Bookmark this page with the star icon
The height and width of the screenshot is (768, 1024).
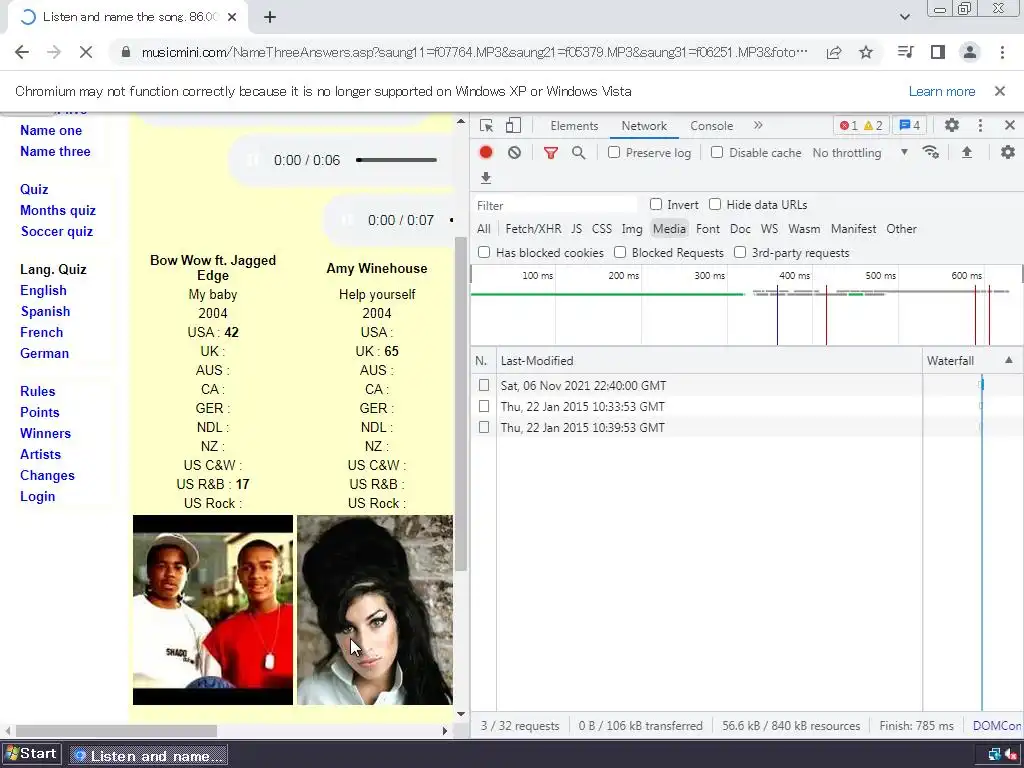click(x=866, y=52)
